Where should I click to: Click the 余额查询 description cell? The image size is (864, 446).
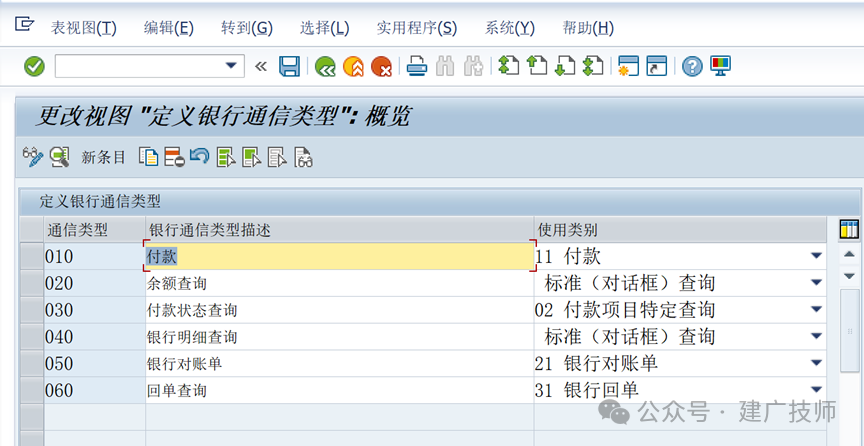339,283
